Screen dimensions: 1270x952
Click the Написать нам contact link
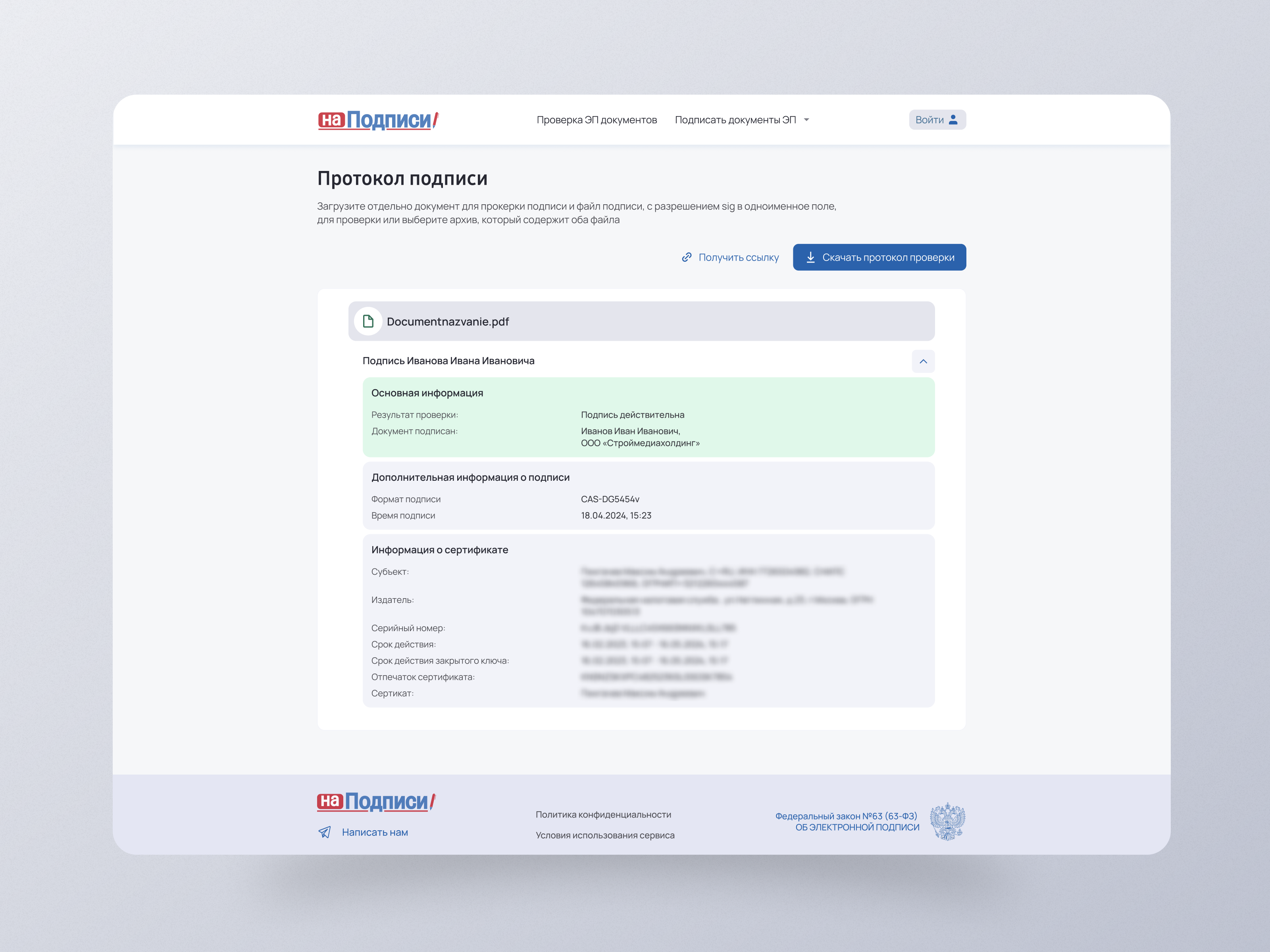click(x=374, y=832)
